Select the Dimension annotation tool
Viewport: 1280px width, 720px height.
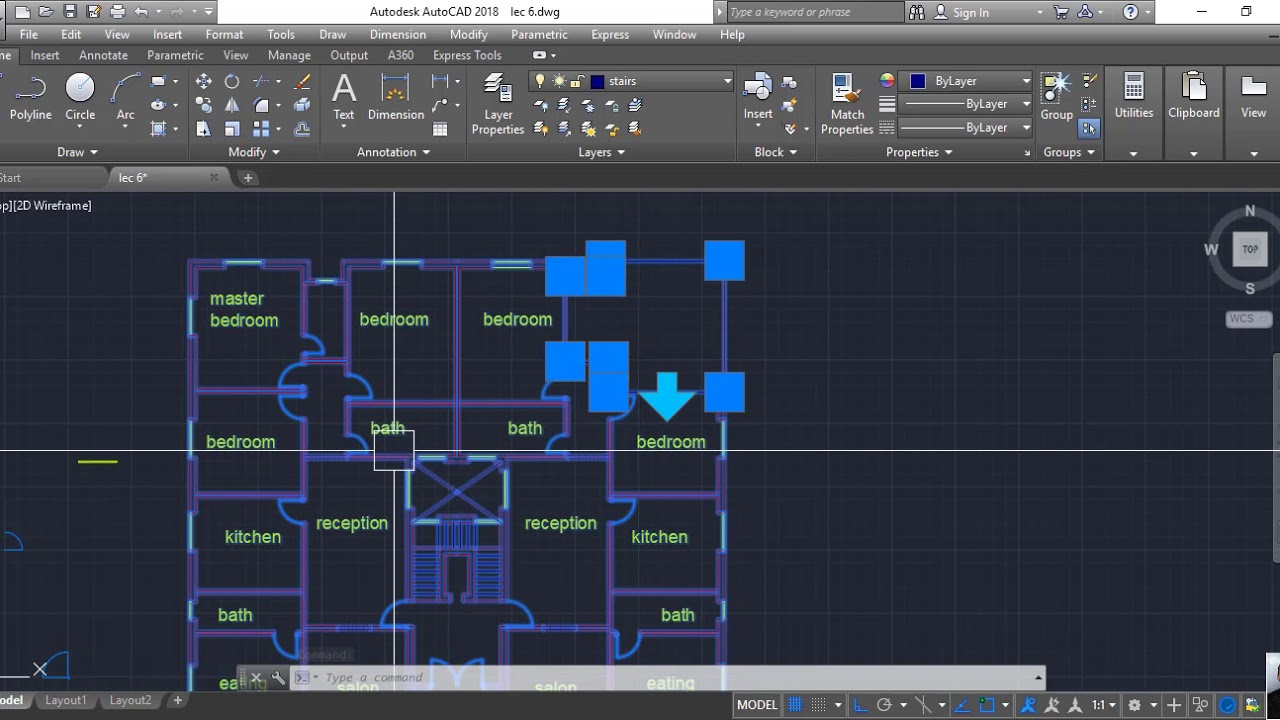click(x=396, y=98)
